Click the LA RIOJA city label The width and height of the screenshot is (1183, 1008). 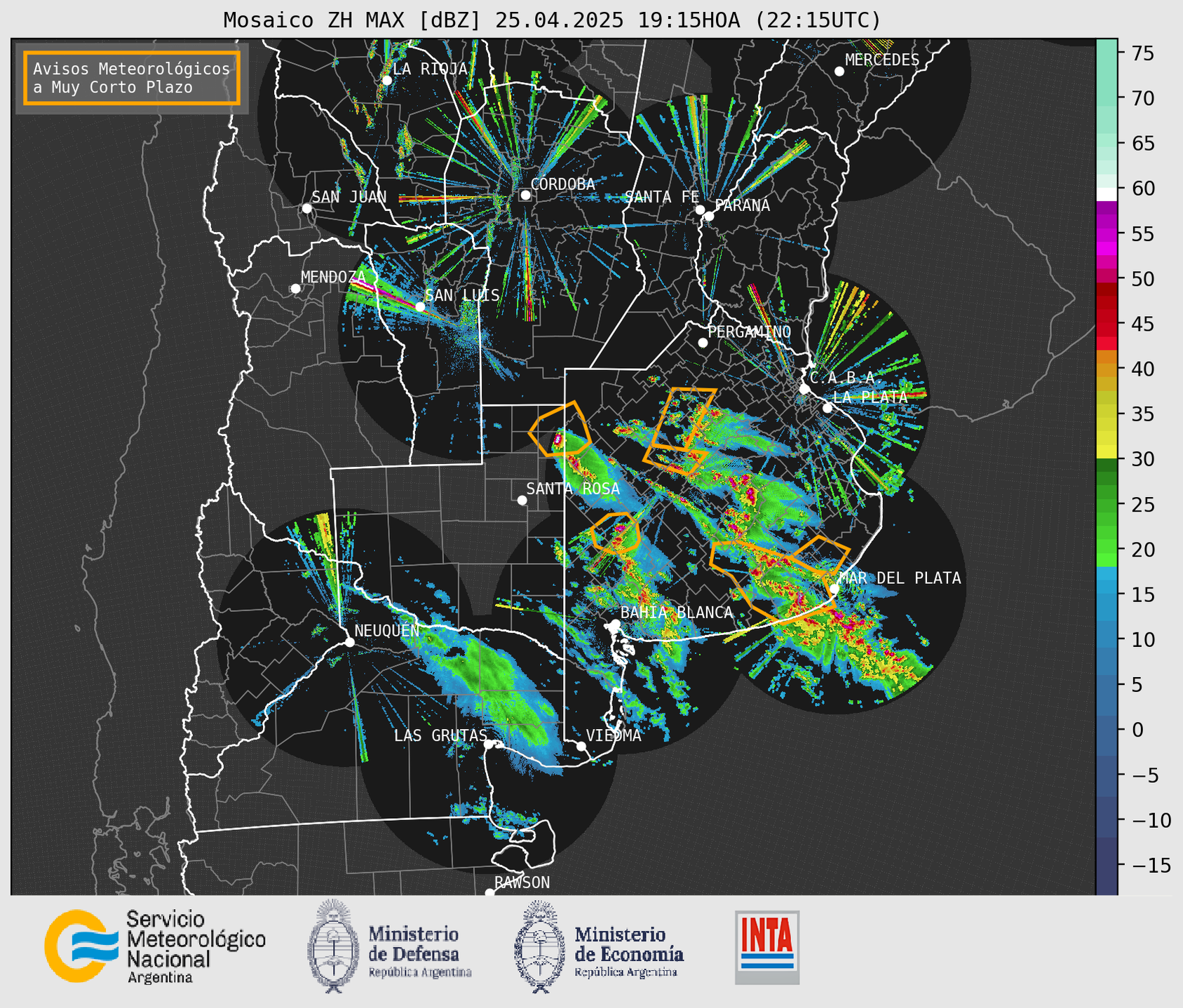(x=430, y=69)
